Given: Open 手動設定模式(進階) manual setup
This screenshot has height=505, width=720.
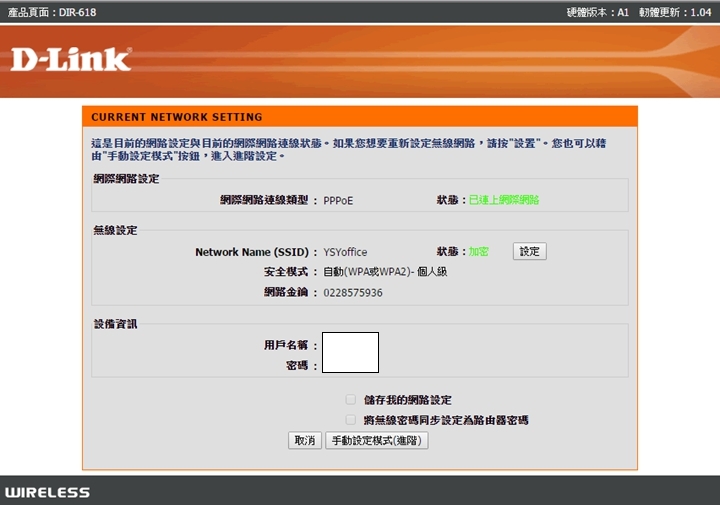Looking at the screenshot, I should [377, 440].
